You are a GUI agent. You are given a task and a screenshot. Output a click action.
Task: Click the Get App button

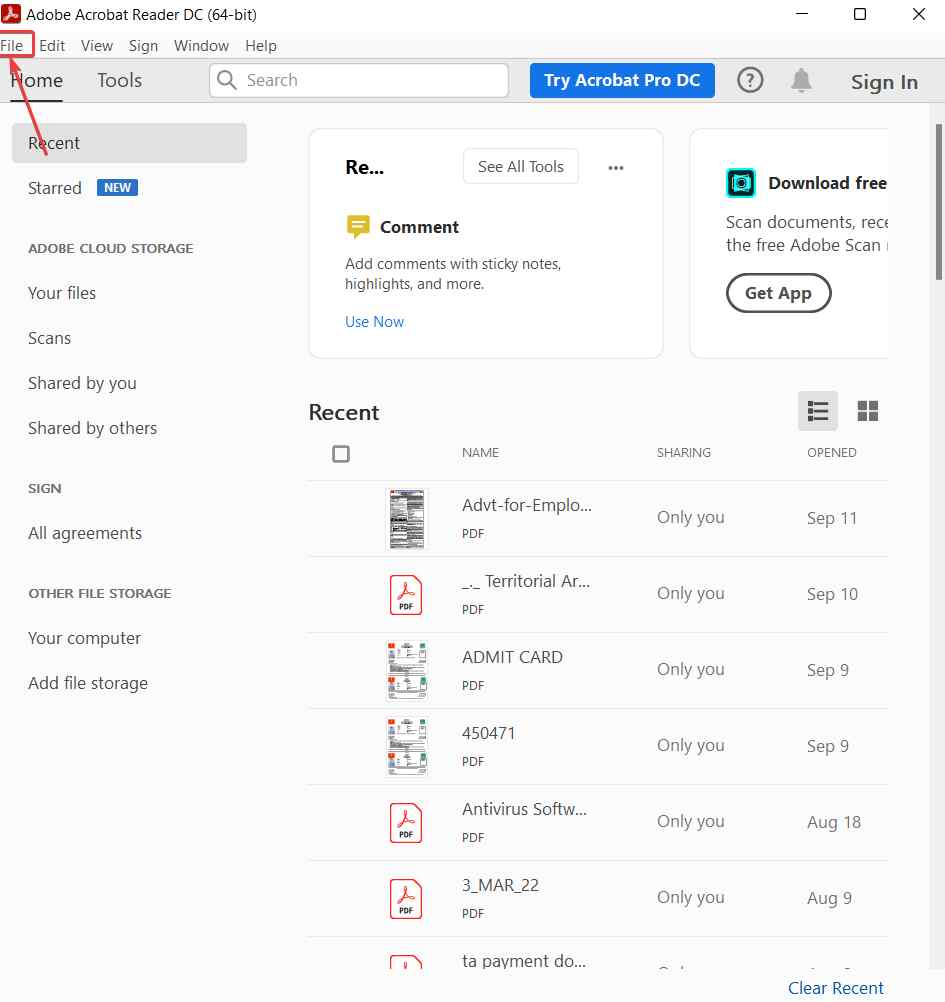click(x=778, y=293)
